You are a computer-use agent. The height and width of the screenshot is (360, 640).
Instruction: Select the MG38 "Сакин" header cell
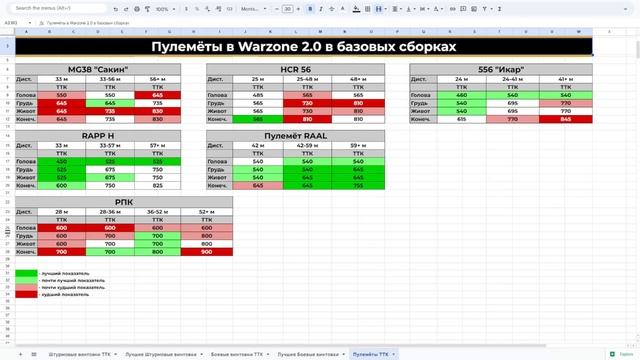[x=98, y=69]
